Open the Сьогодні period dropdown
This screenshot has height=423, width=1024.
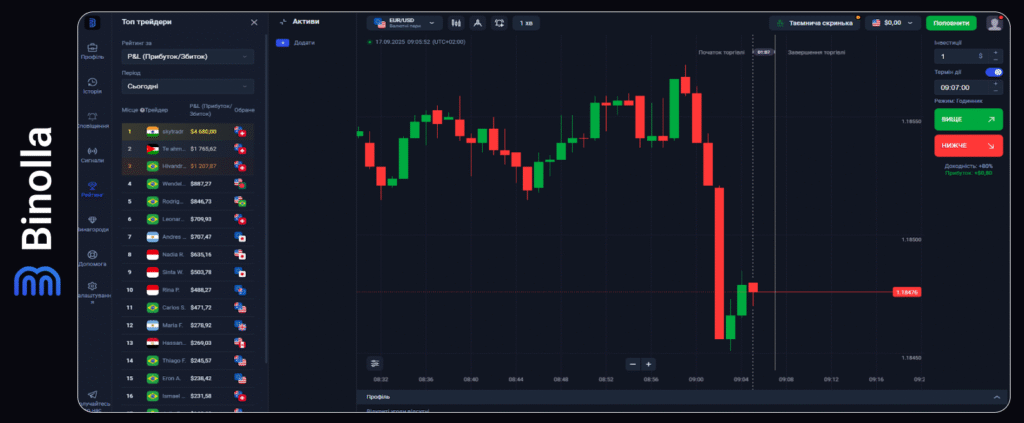point(188,87)
